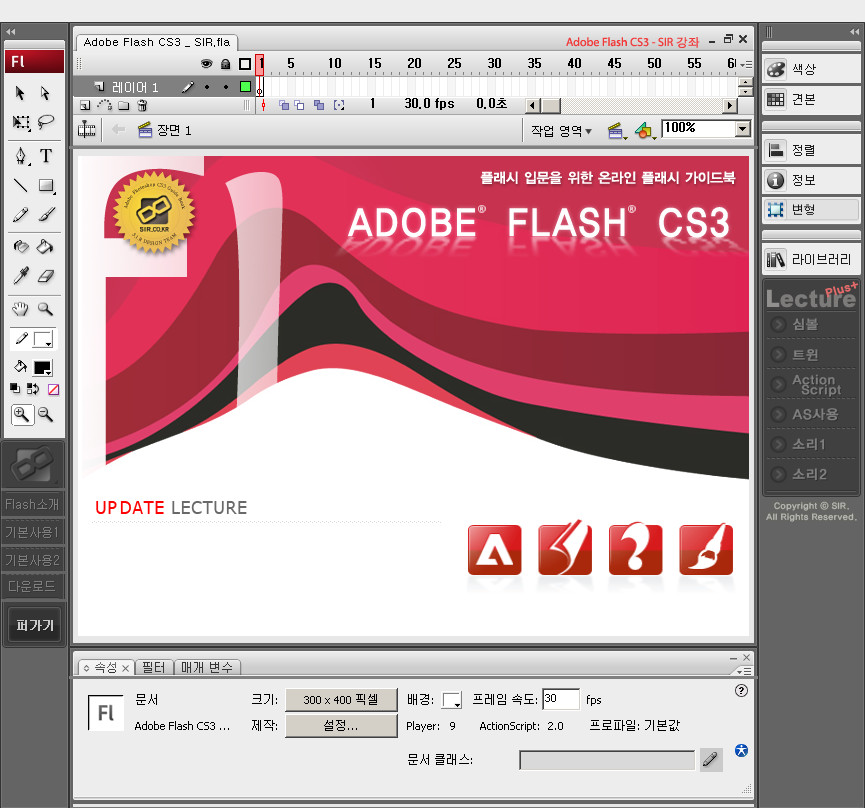Select the Pencil tool

20,215
